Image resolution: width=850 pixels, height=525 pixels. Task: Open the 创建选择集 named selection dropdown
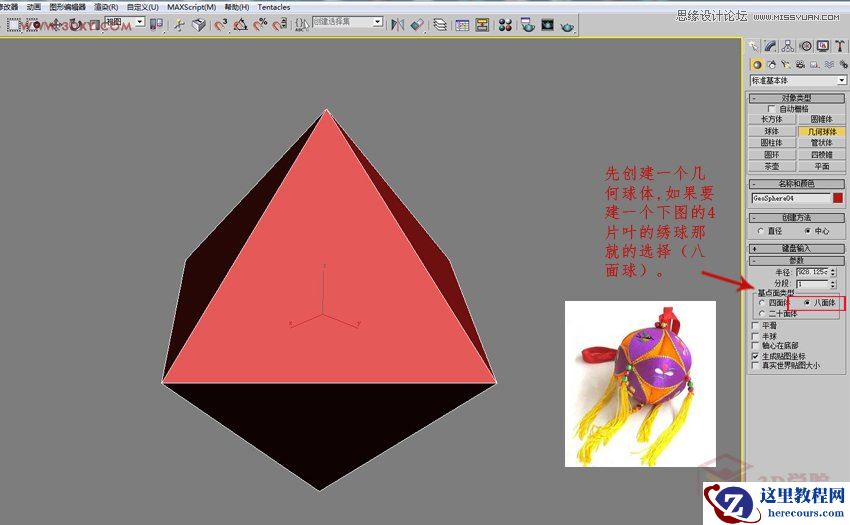[347, 22]
